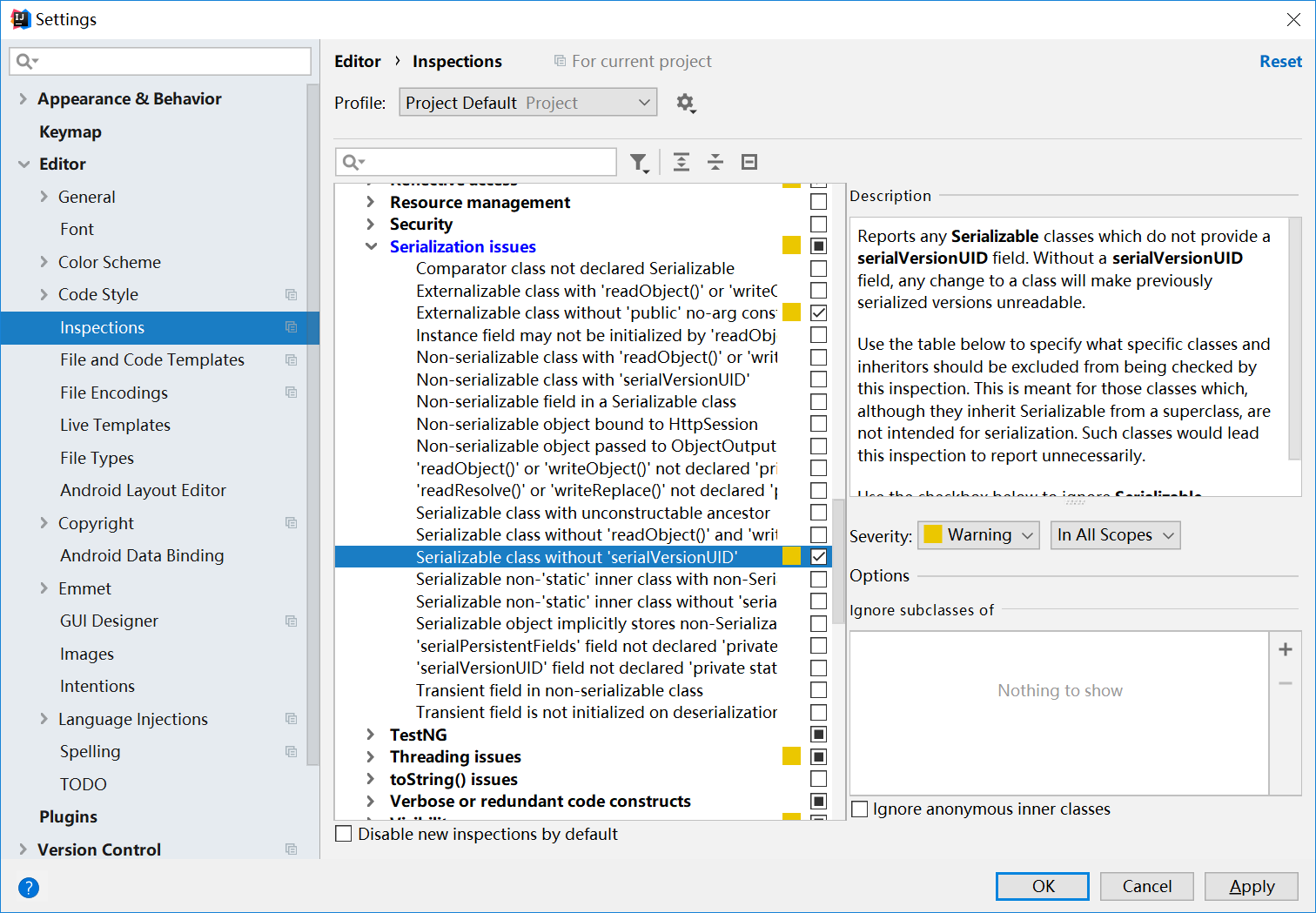Screen dimensions: 1316x913
Task: Click the project-level icon beside File Encodings
Action: pos(292,393)
